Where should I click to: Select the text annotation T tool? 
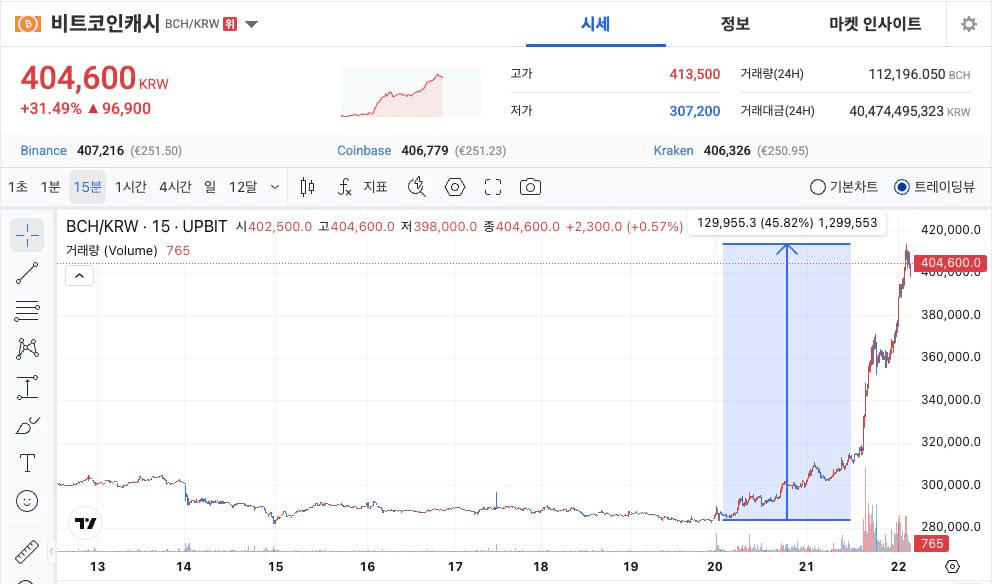coord(27,463)
